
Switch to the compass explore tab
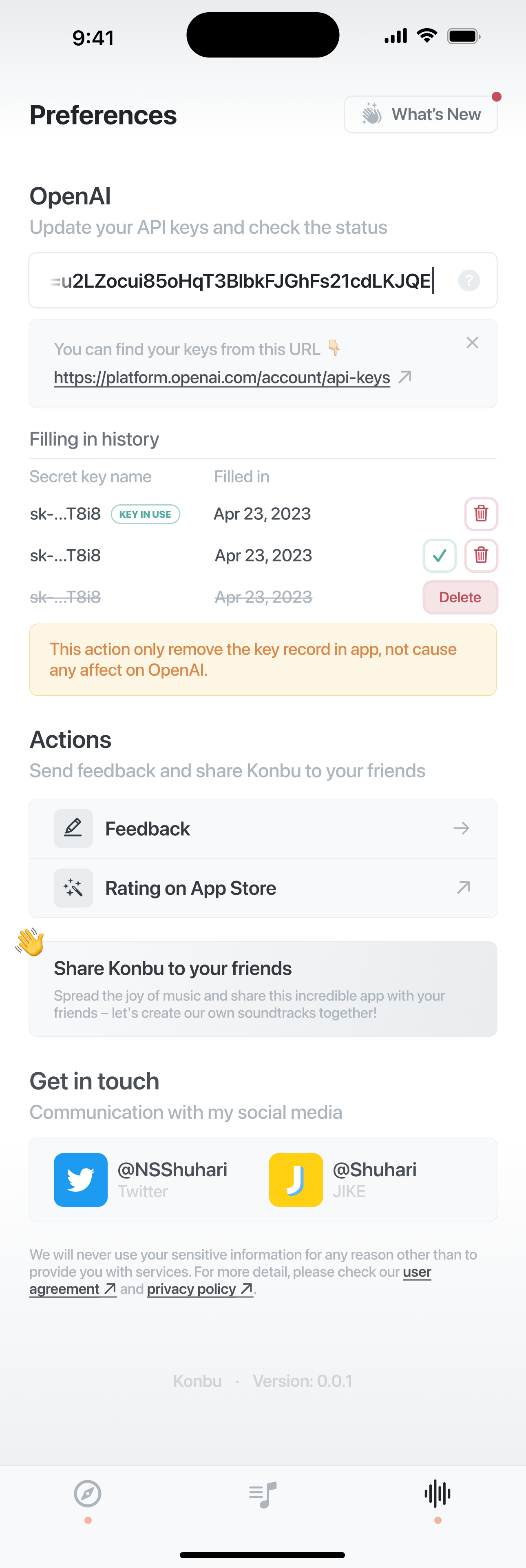point(88,1494)
